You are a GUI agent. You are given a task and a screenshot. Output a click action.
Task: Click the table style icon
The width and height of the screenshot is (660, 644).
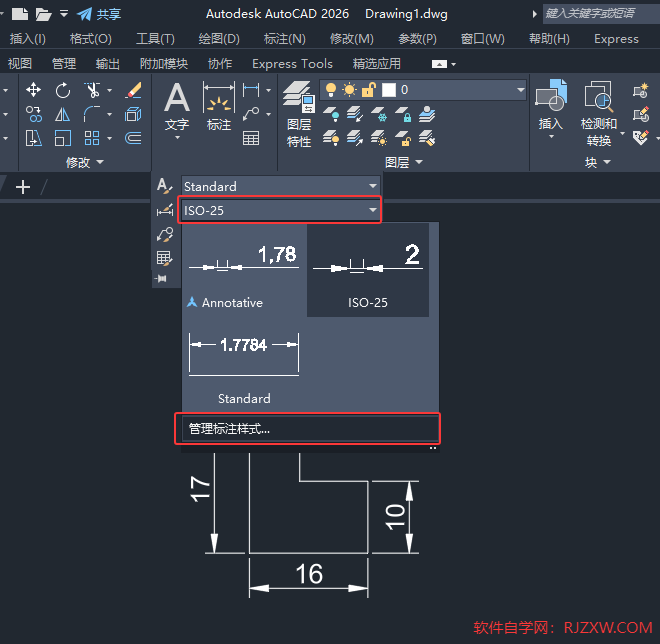click(x=165, y=258)
